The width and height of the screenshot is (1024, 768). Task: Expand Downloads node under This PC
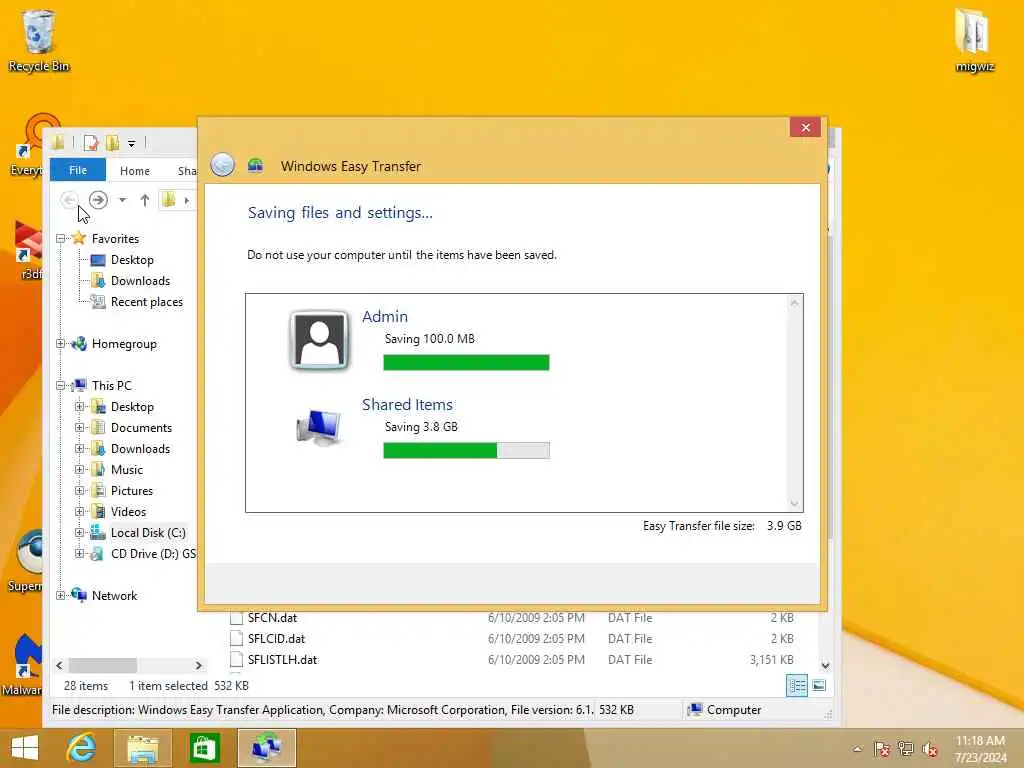coord(80,449)
